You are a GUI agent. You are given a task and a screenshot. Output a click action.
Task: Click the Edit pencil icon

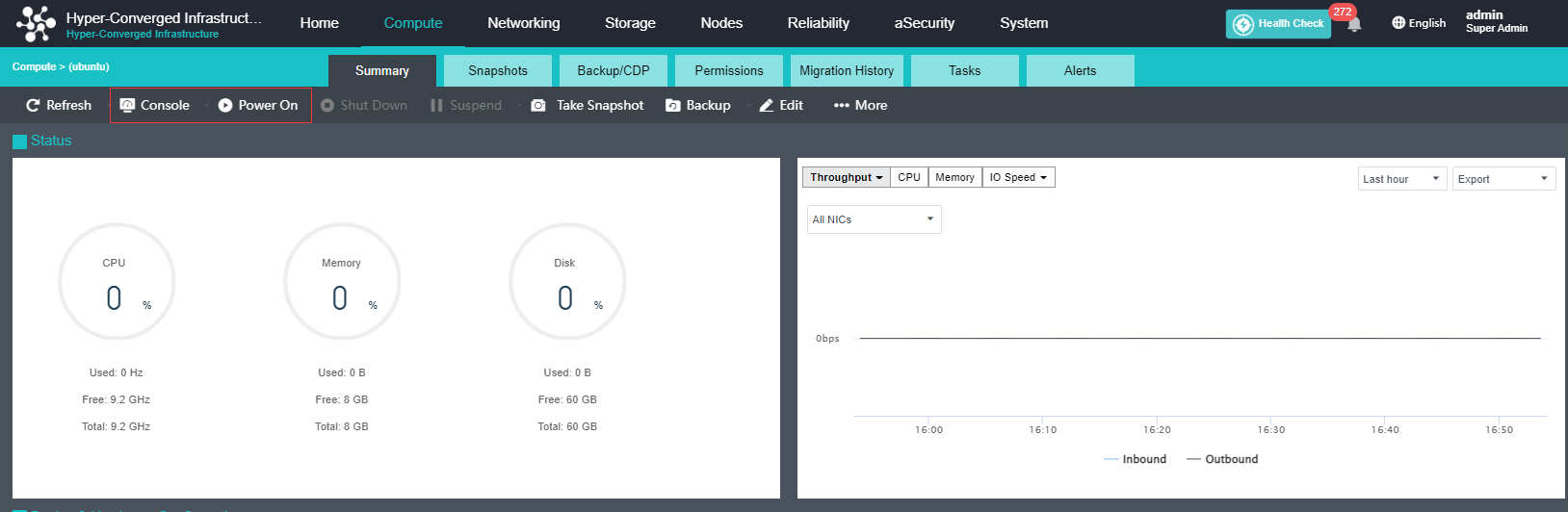[767, 105]
